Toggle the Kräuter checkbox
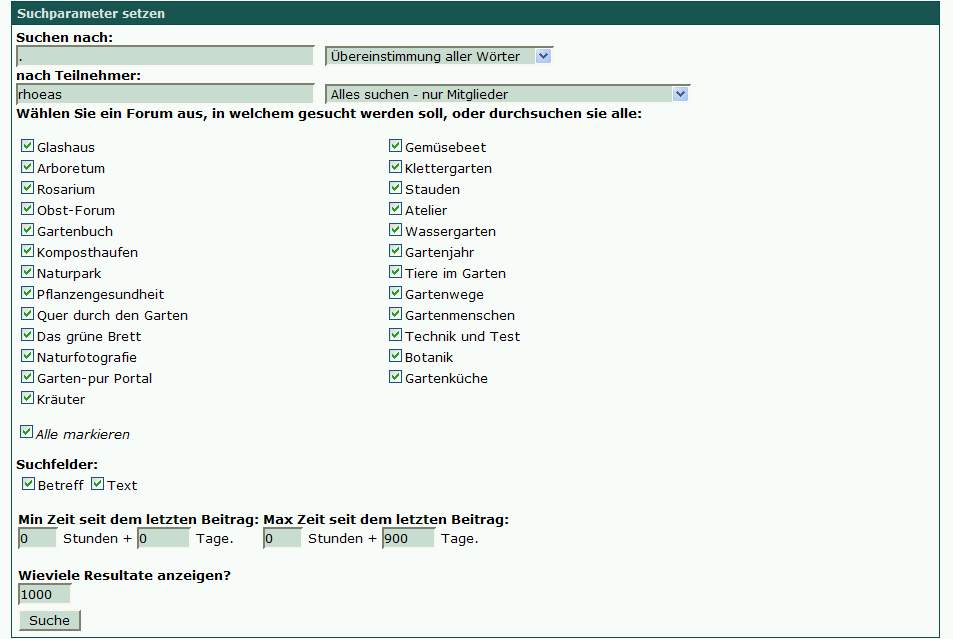Image resolution: width=953 pixels, height=639 pixels. click(27, 398)
